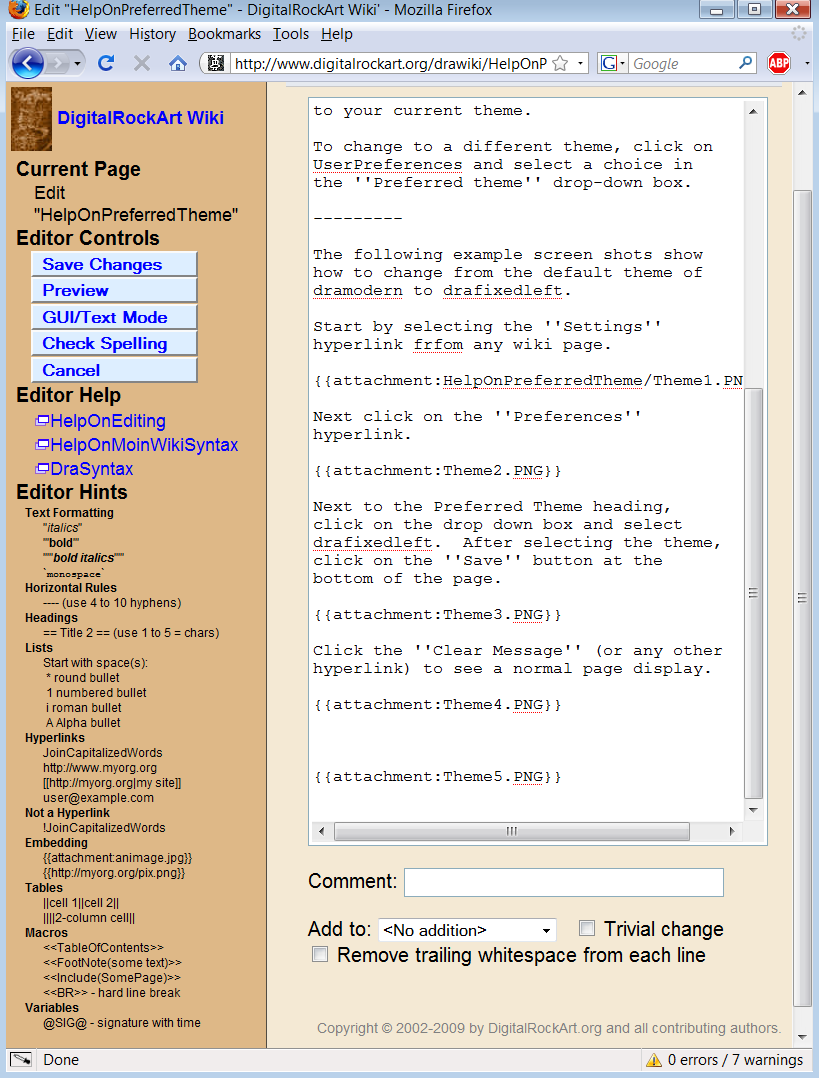Click the Adblock Plus ABP icon
The image size is (819, 1078).
point(778,63)
